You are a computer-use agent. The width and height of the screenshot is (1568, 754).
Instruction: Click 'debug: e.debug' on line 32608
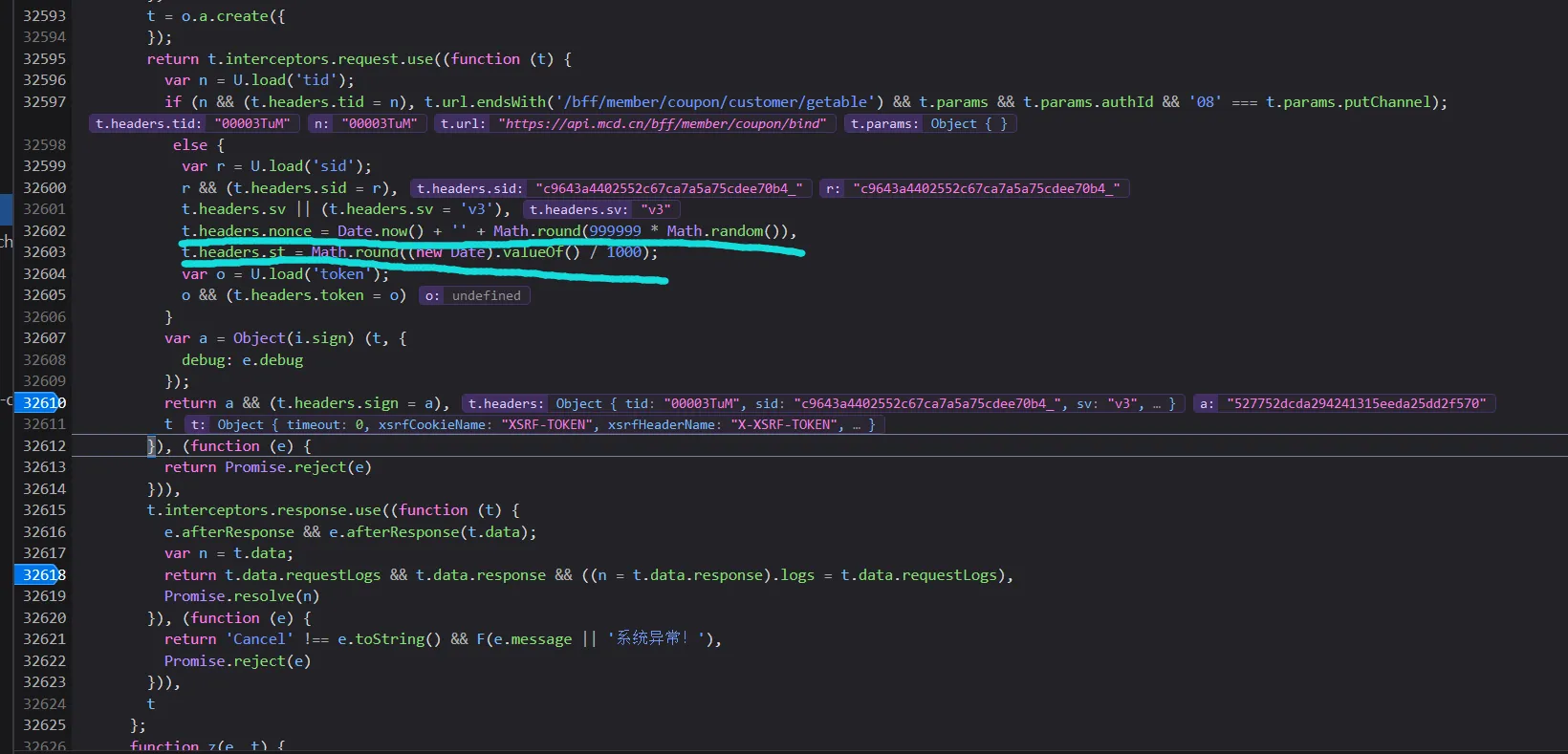click(243, 360)
